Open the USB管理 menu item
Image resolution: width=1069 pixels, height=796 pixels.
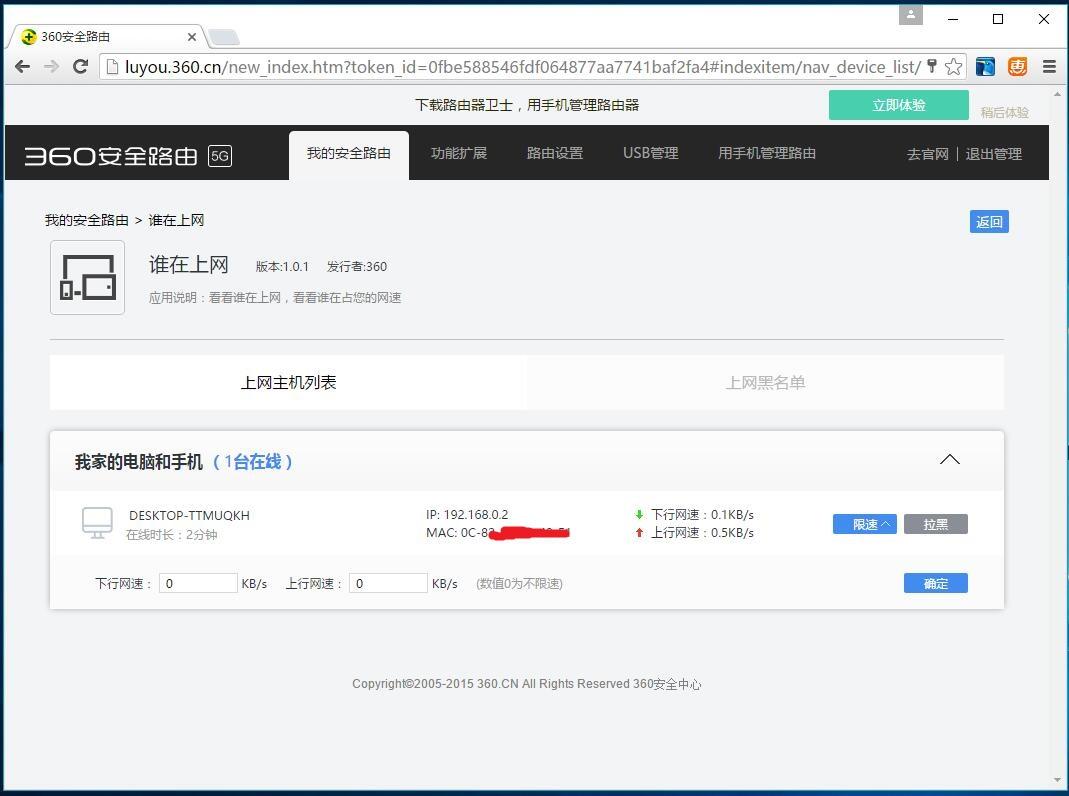pos(650,152)
